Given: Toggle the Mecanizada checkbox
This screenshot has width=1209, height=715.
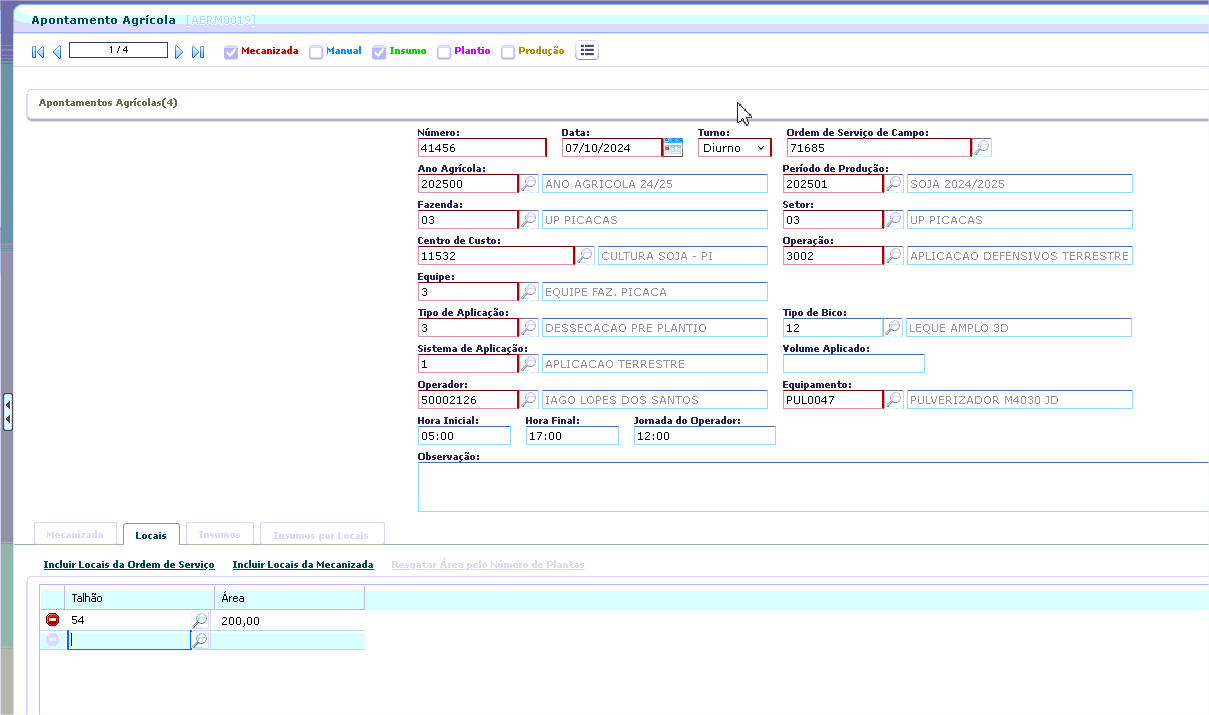Looking at the screenshot, I should click(x=231, y=52).
